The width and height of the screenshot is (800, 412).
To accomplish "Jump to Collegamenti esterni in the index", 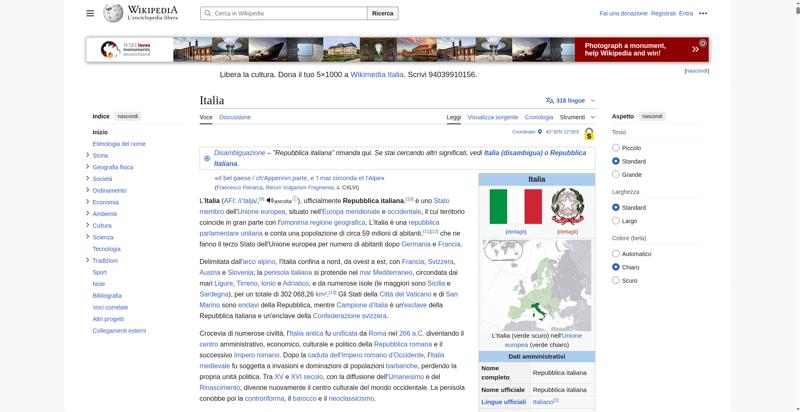I will pos(119,331).
